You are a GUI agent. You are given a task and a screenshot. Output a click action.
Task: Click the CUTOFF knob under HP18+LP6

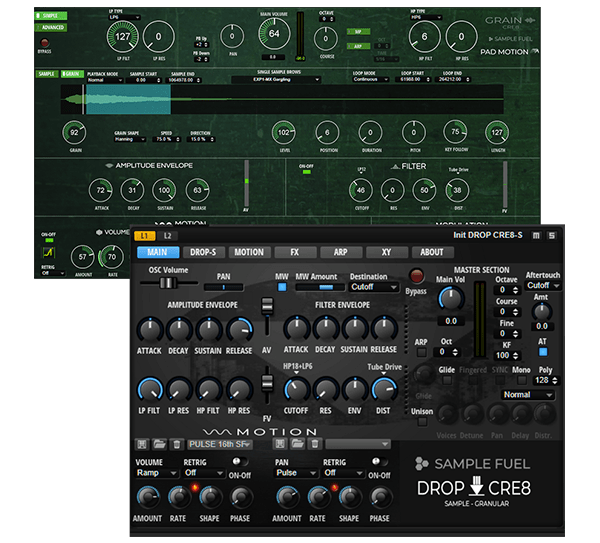point(296,390)
